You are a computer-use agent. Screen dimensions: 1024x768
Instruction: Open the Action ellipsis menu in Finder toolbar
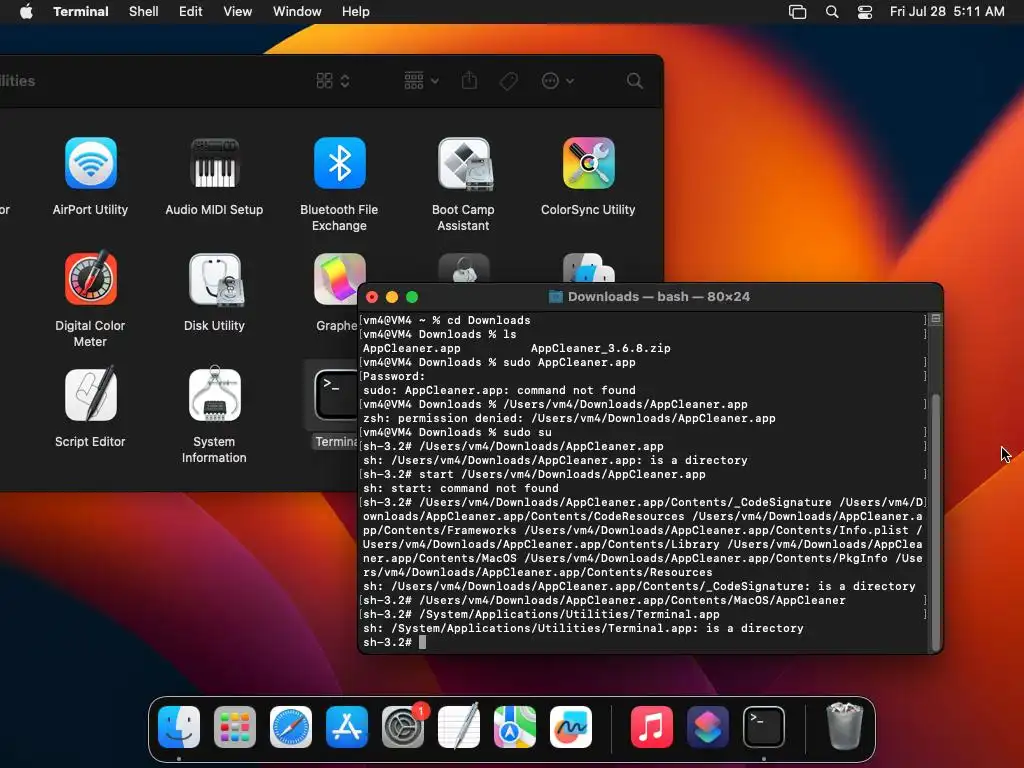click(x=558, y=81)
